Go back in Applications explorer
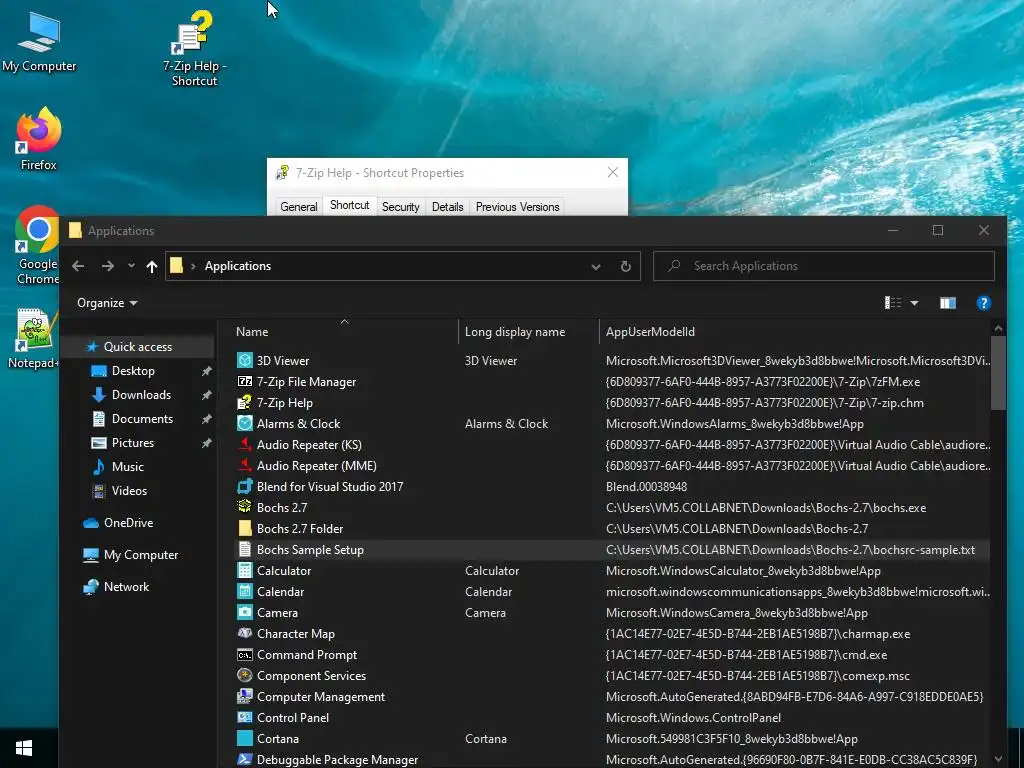The width and height of the screenshot is (1024, 768). [78, 266]
